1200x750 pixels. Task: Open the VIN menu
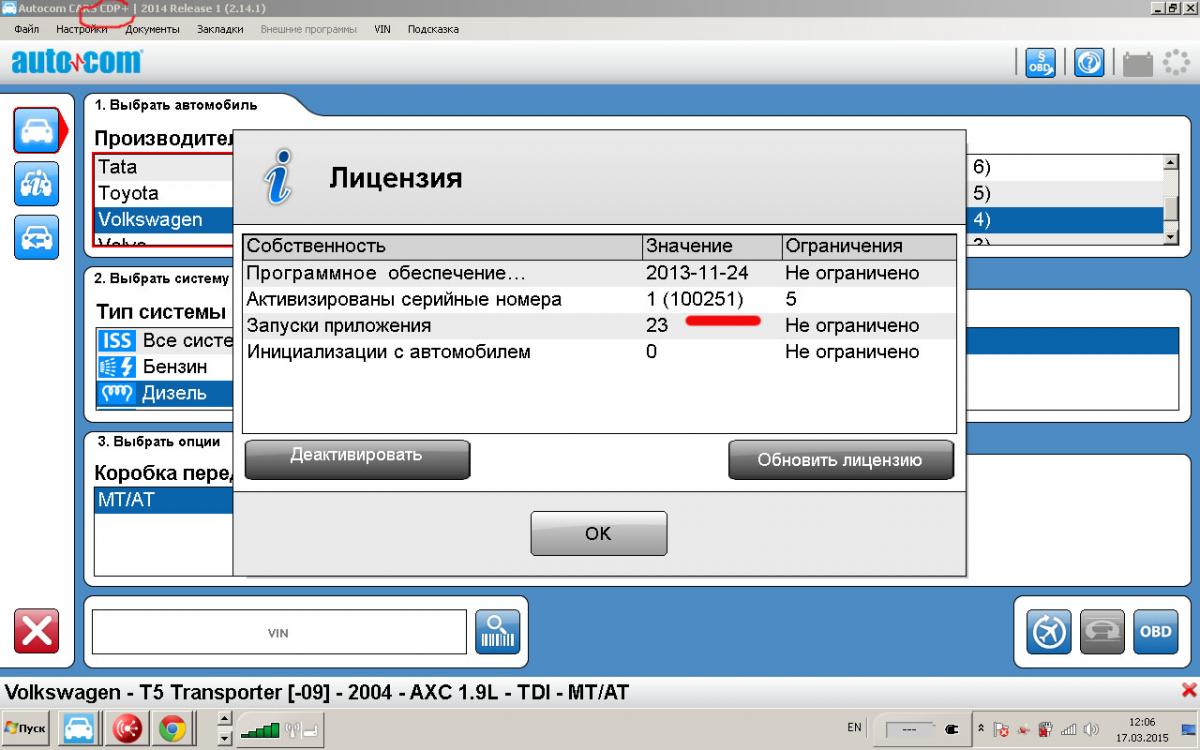[382, 29]
